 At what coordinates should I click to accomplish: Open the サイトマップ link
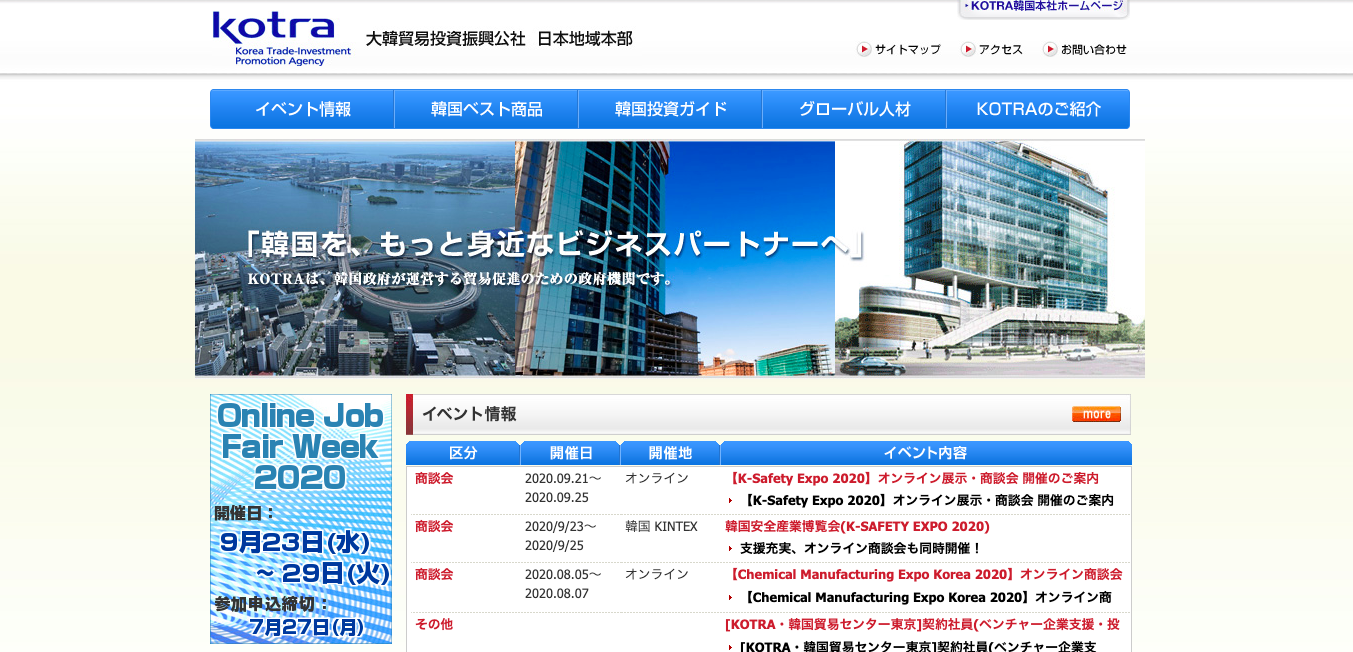(x=907, y=49)
